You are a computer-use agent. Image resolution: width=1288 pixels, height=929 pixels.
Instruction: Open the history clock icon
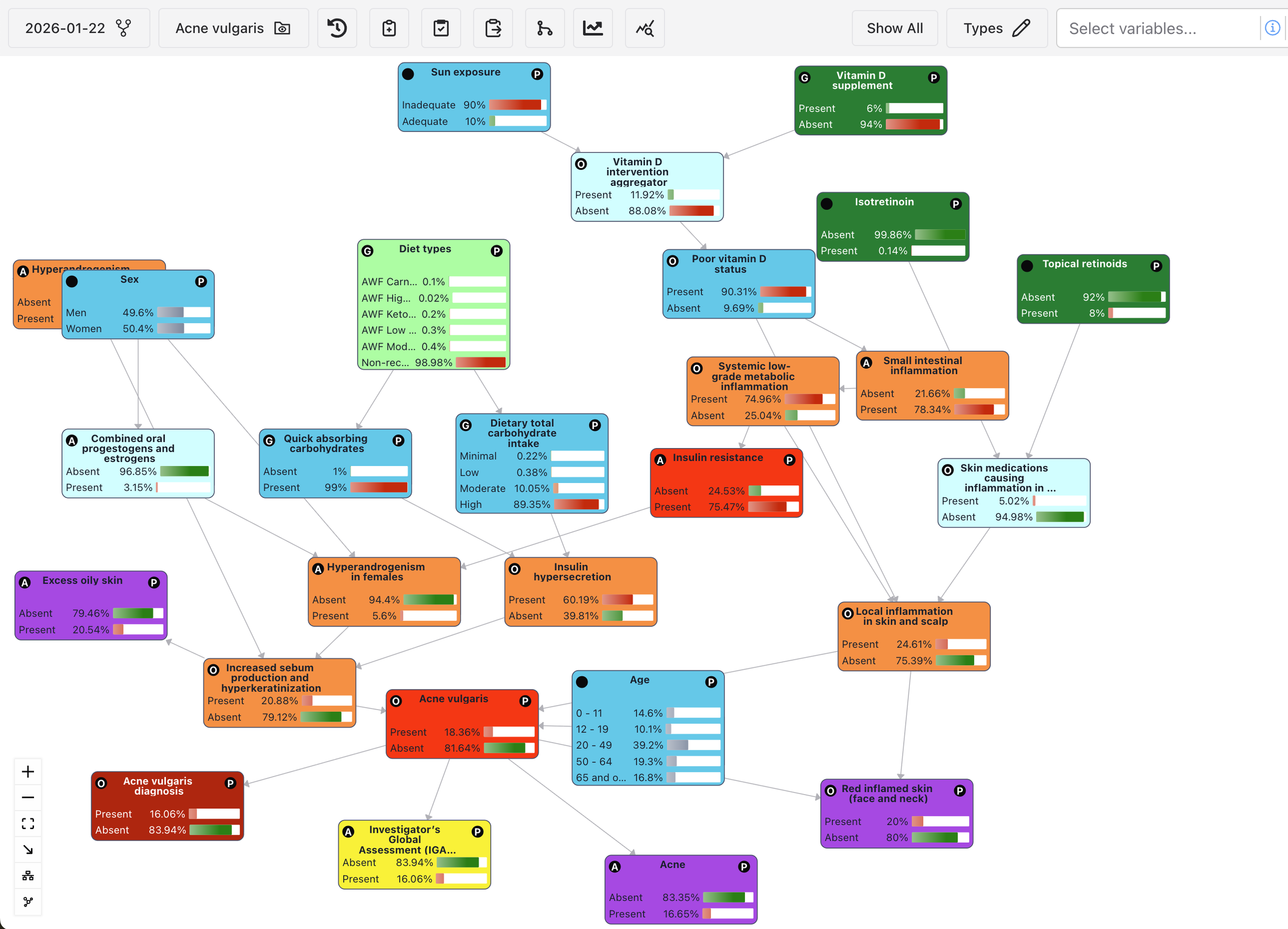(337, 28)
